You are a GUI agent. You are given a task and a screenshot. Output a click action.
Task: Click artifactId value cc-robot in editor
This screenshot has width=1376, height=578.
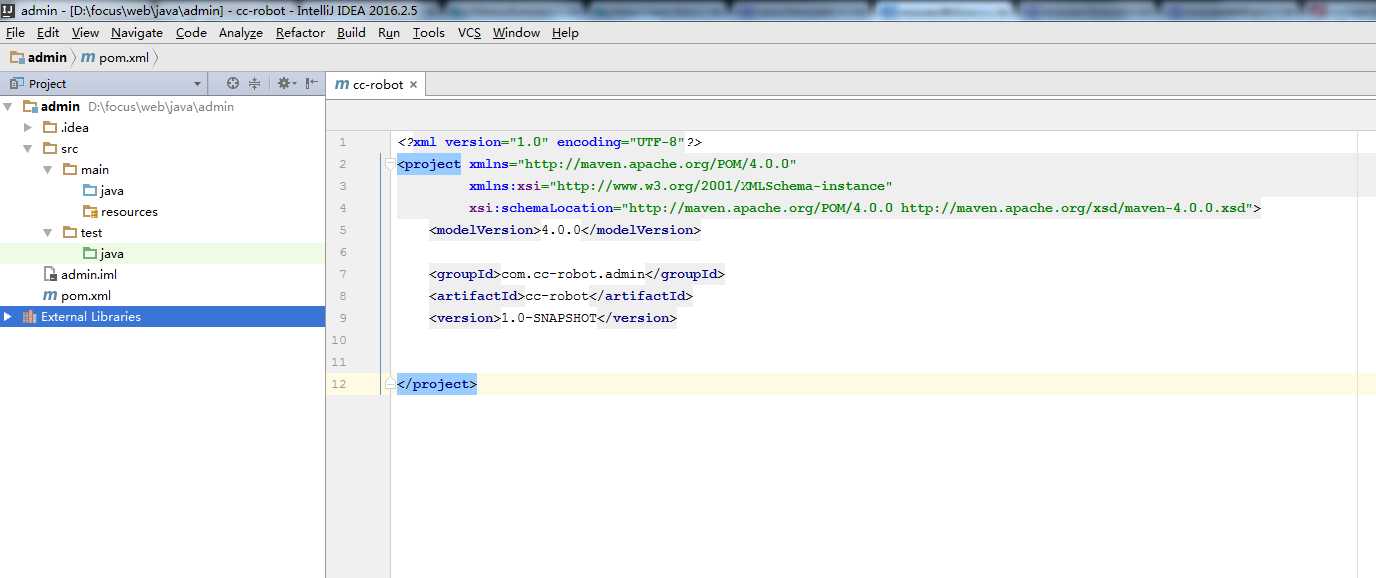557,296
